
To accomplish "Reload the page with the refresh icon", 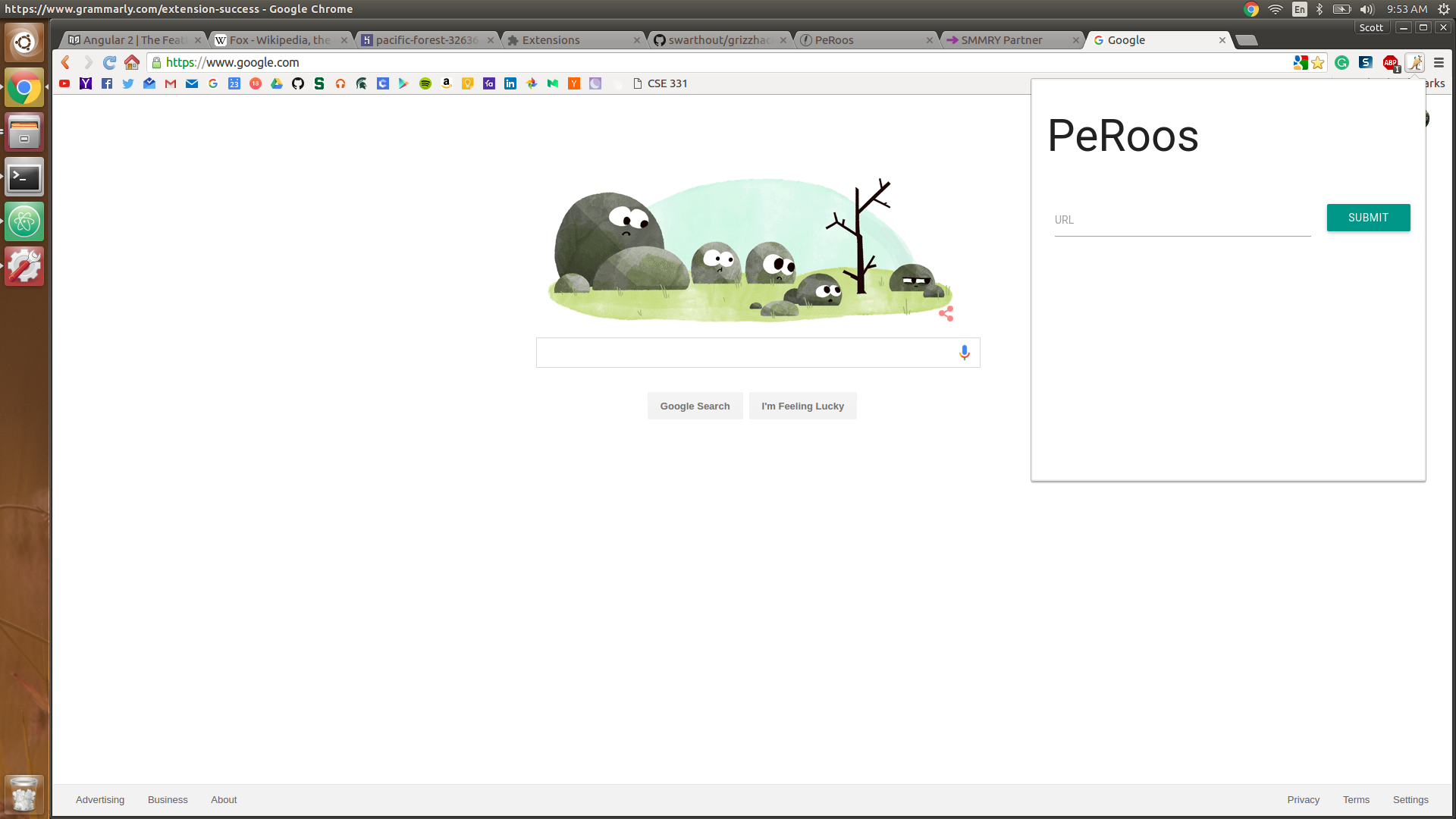I will click(x=110, y=62).
